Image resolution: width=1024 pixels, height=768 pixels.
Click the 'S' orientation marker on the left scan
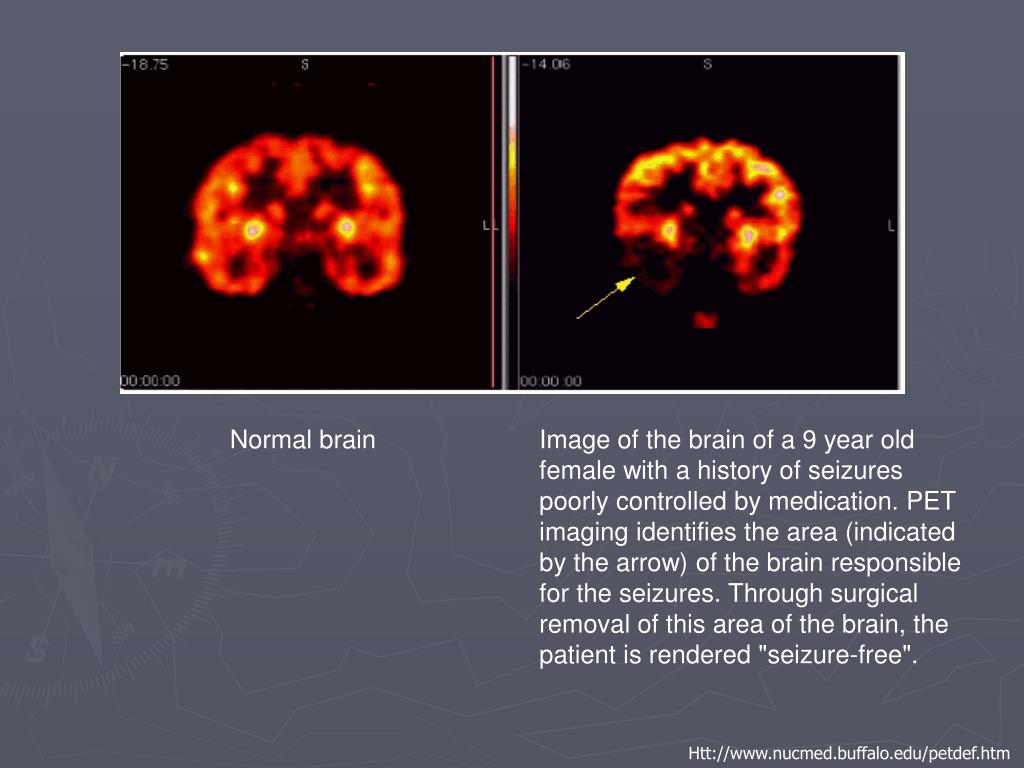pos(305,65)
